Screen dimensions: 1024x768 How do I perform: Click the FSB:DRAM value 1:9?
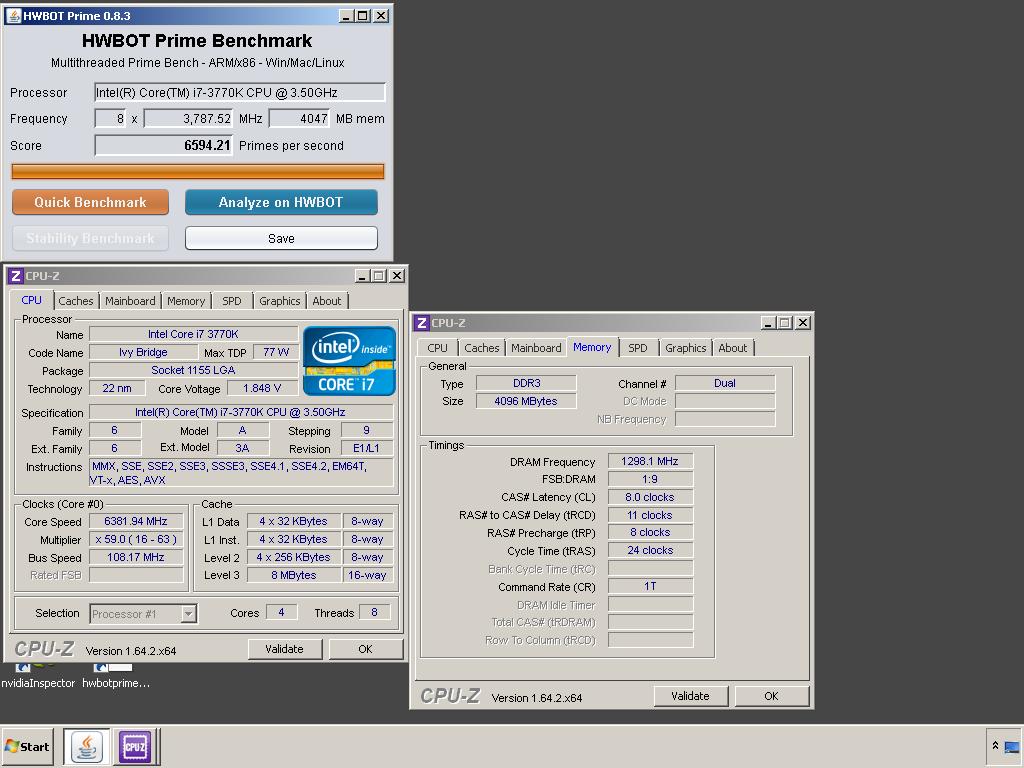pos(650,479)
